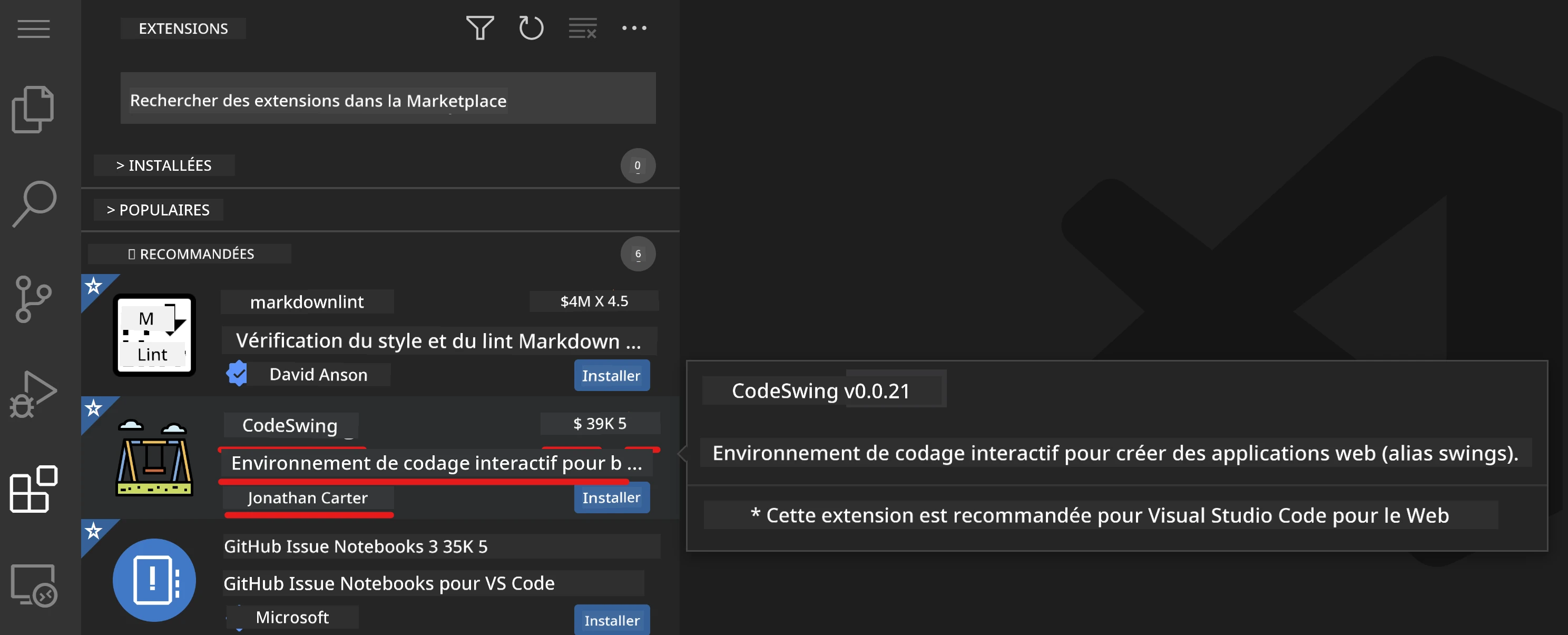Open the hamburger application menu
Image resolution: width=1568 pixels, height=635 pixels.
34,28
